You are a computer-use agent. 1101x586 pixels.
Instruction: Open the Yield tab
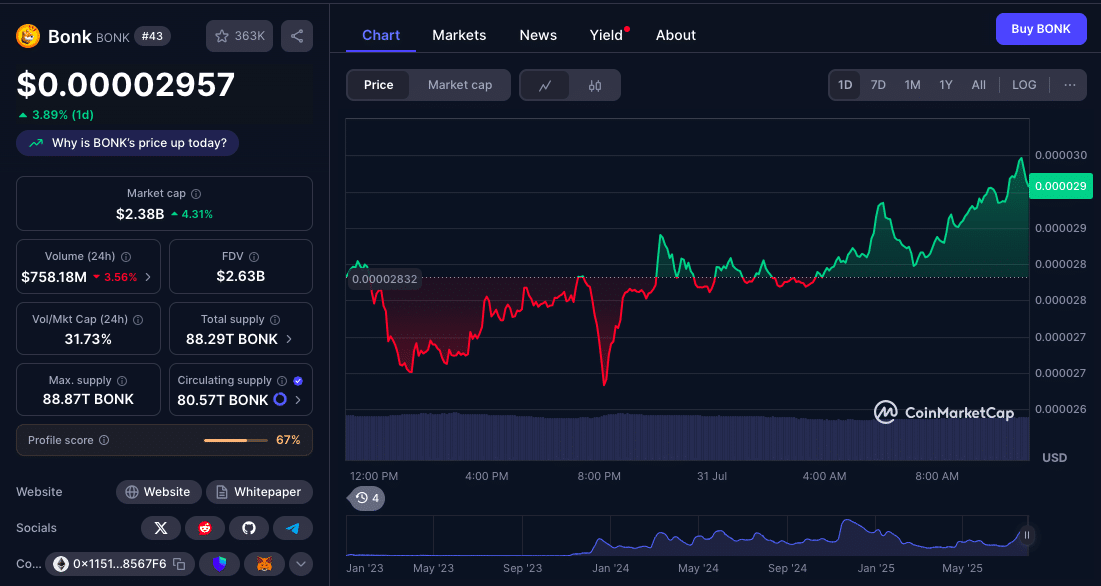[x=606, y=35]
